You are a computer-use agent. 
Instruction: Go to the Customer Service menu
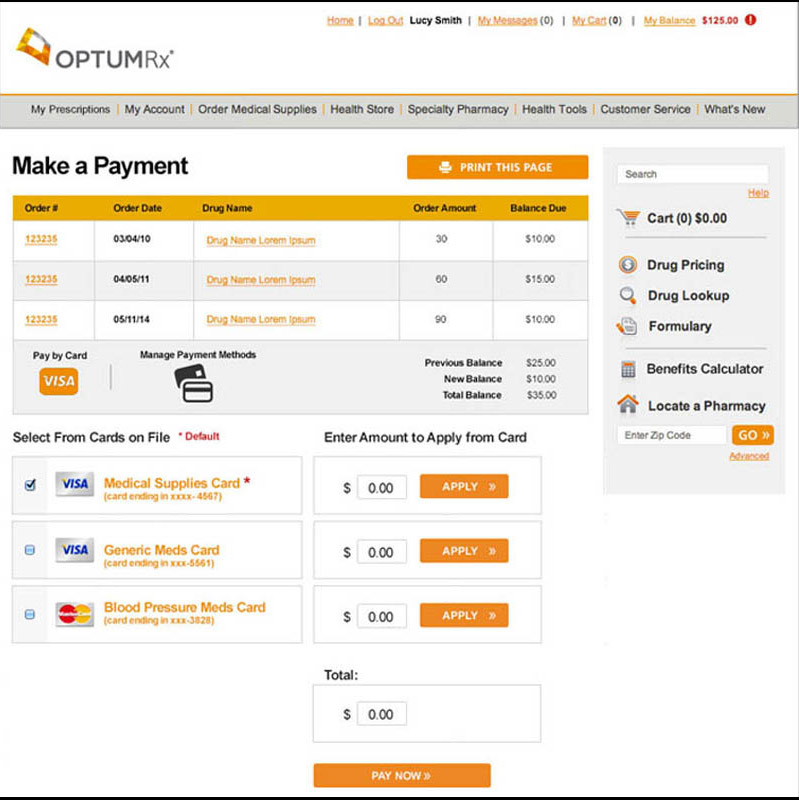[645, 110]
